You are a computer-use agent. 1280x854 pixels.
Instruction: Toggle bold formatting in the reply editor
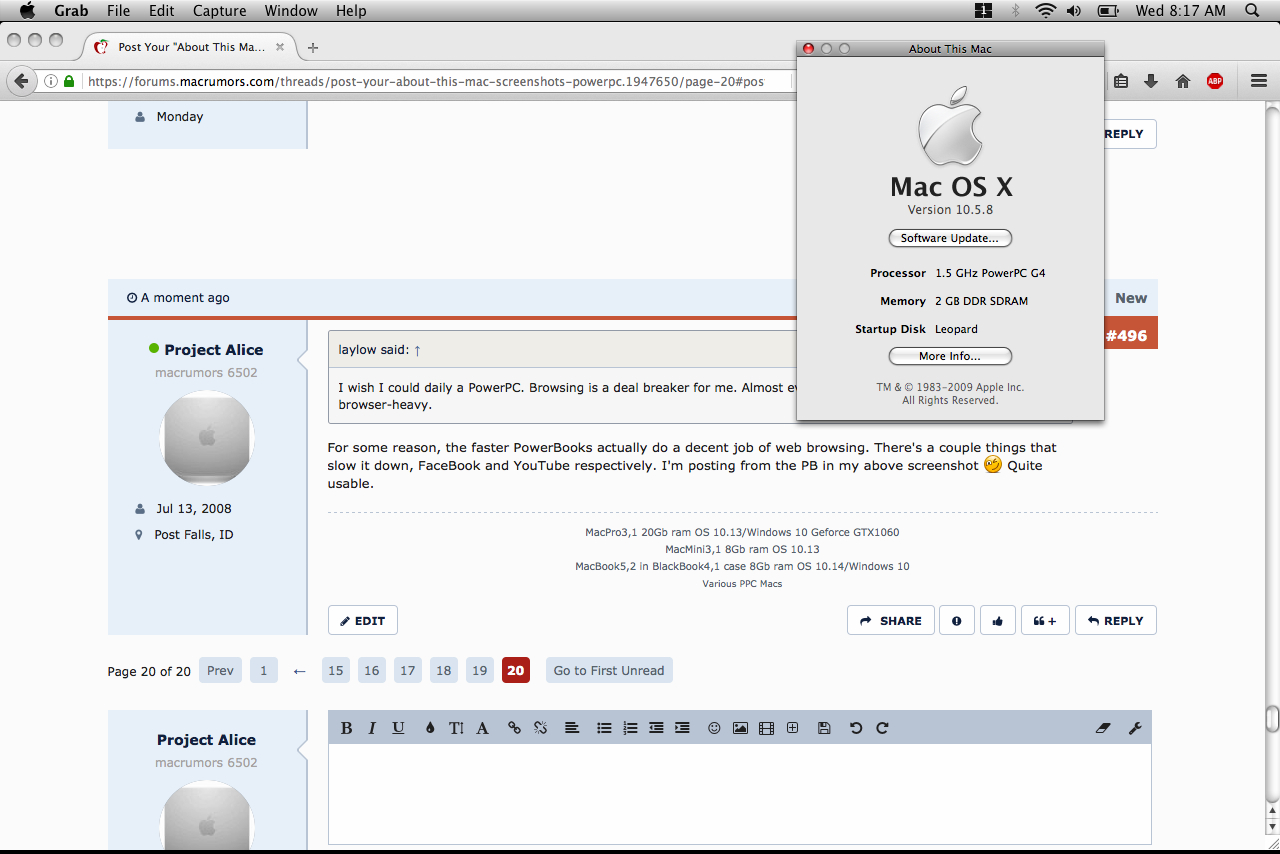click(x=346, y=728)
